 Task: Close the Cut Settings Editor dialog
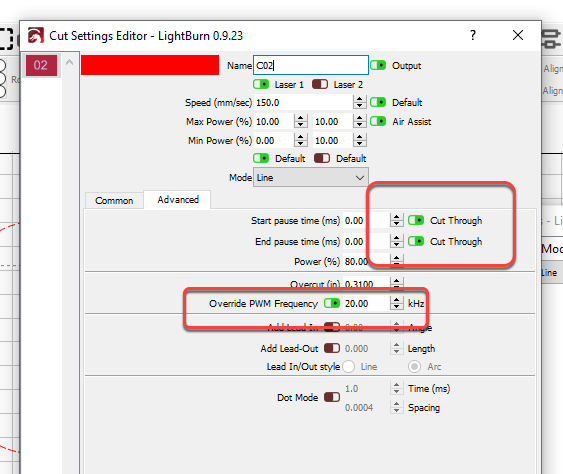(x=518, y=35)
